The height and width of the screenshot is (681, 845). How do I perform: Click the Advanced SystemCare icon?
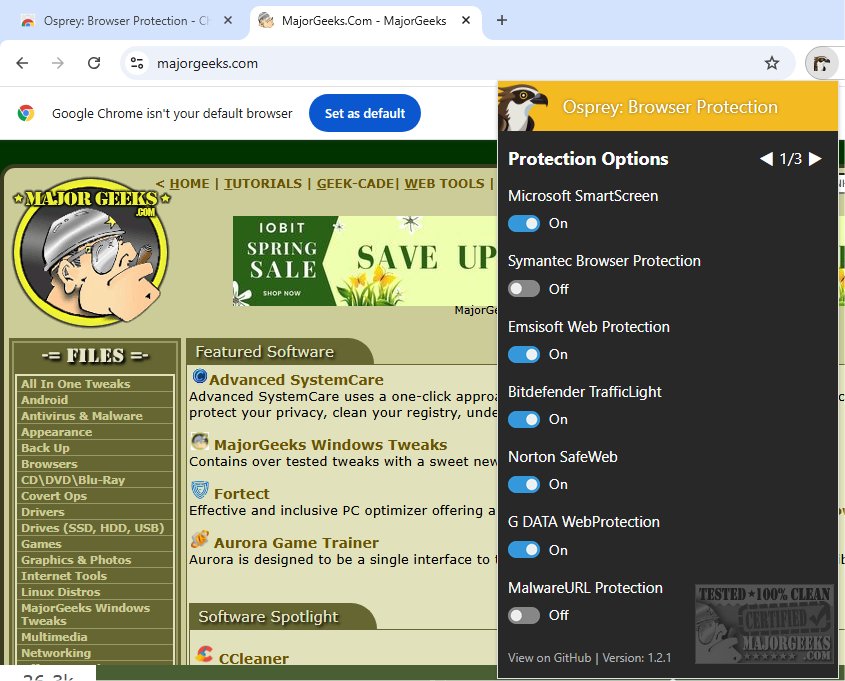199,376
